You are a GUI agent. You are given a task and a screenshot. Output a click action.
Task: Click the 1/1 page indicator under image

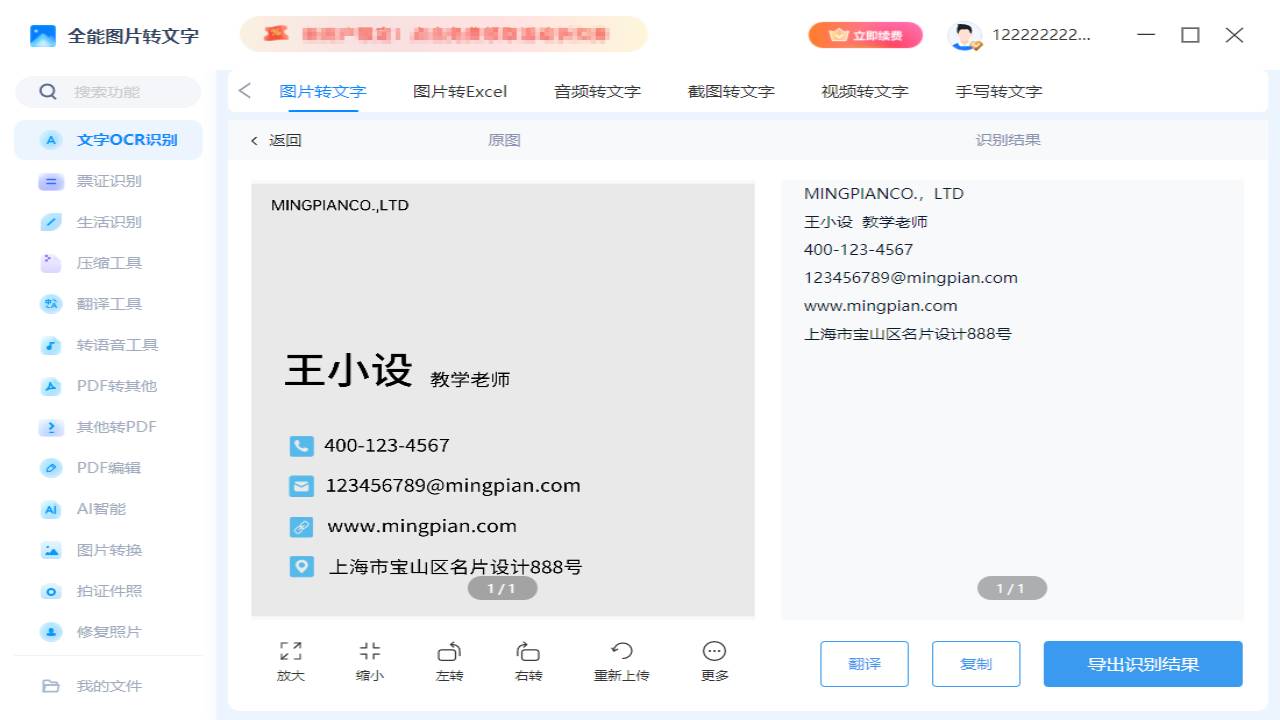pos(502,588)
